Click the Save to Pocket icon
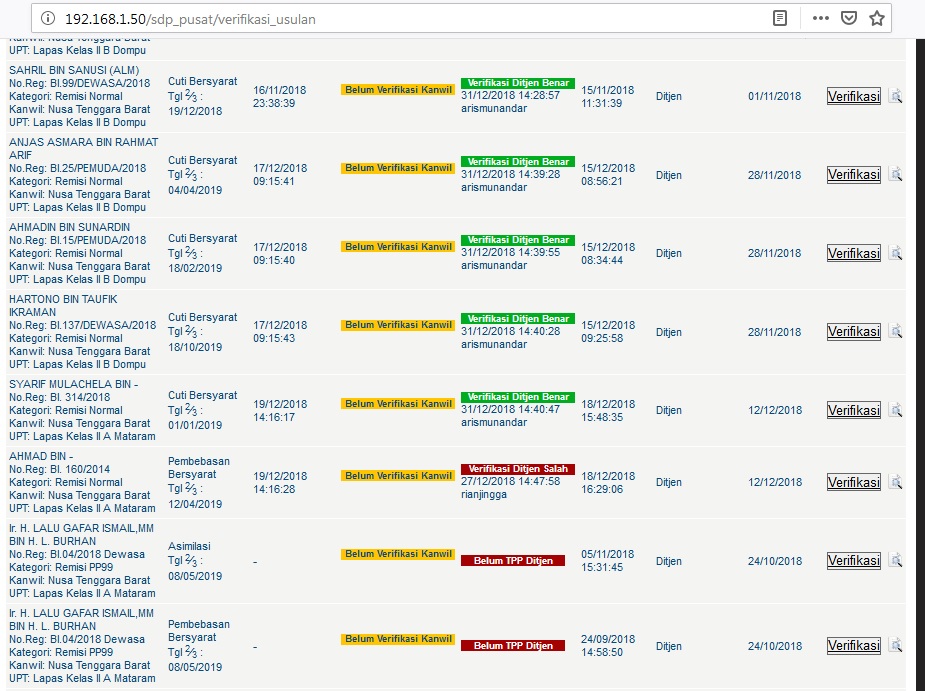Image resolution: width=925 pixels, height=691 pixels. tap(848, 18)
